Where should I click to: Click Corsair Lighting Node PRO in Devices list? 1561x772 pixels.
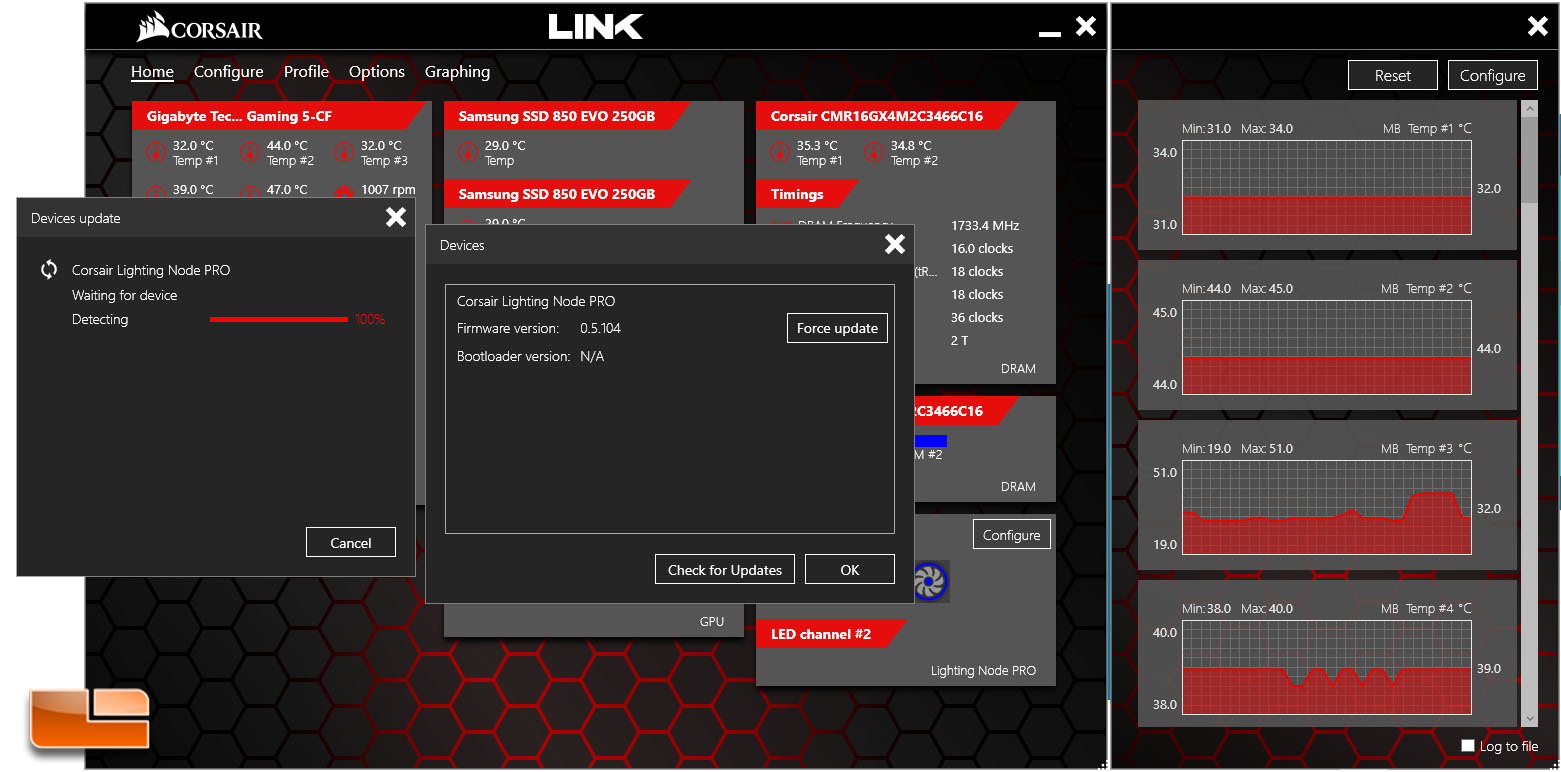click(536, 301)
